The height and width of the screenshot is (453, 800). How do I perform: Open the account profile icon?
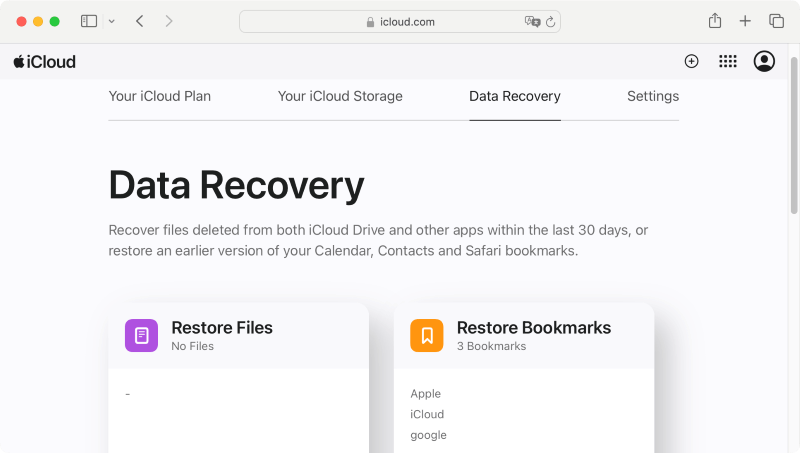coord(764,61)
